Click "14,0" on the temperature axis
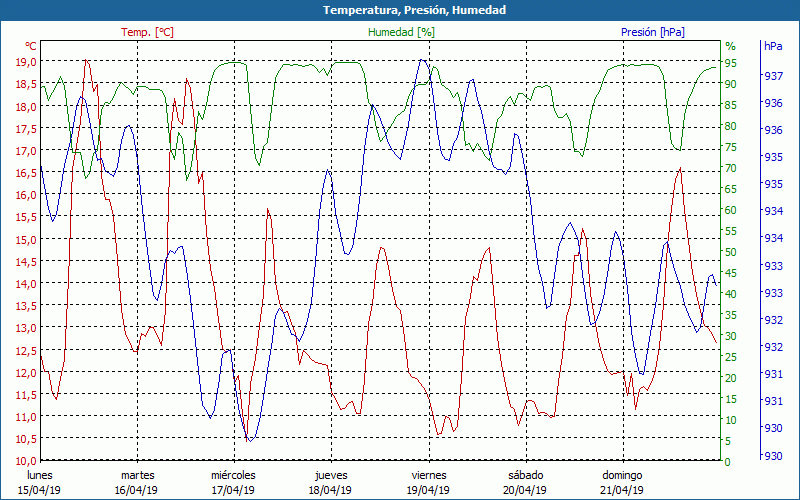The width and height of the screenshot is (800, 500). (x=26, y=283)
